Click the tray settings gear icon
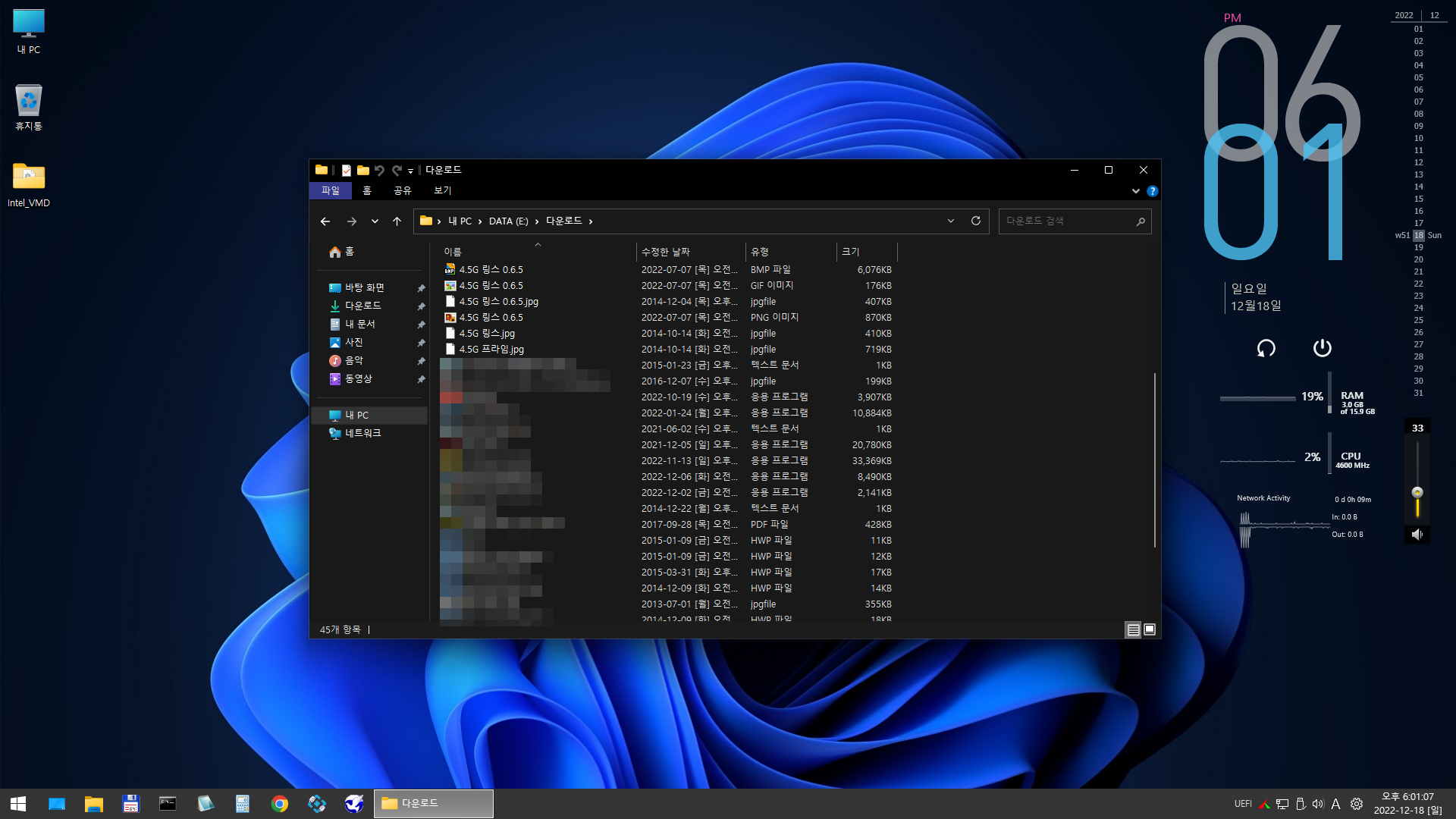 (1357, 804)
